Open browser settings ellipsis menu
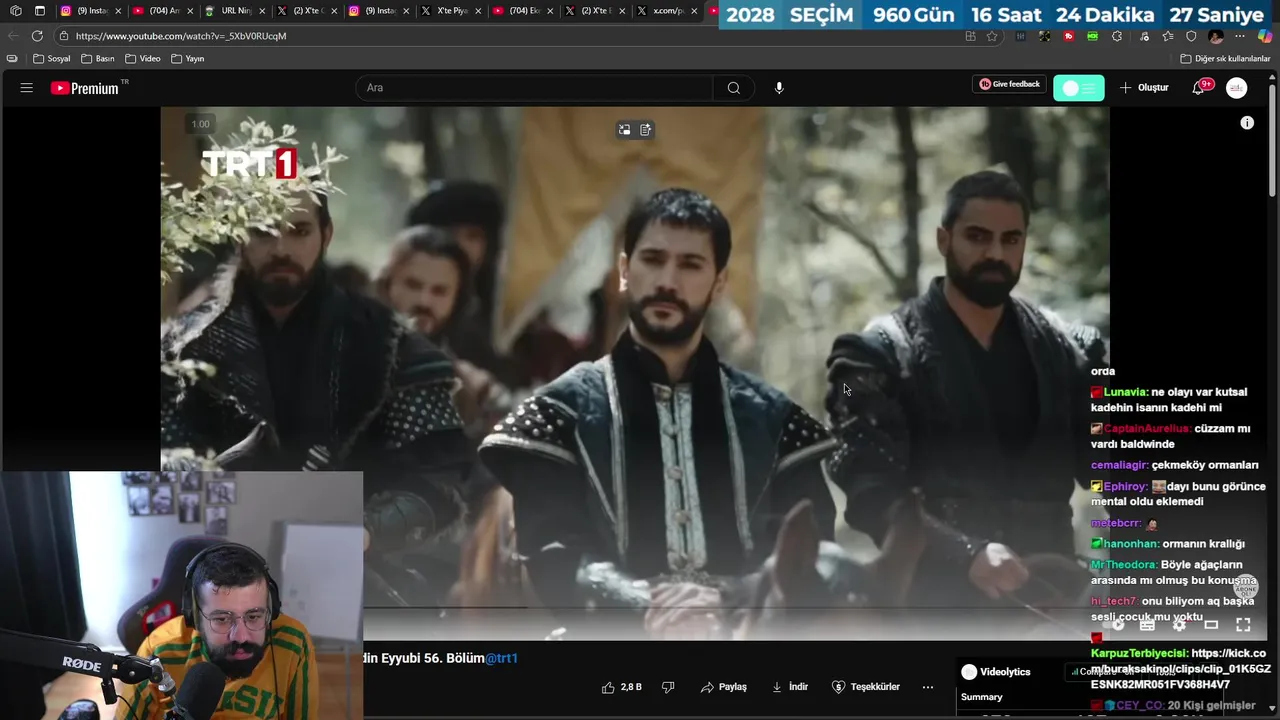 tap(1240, 36)
